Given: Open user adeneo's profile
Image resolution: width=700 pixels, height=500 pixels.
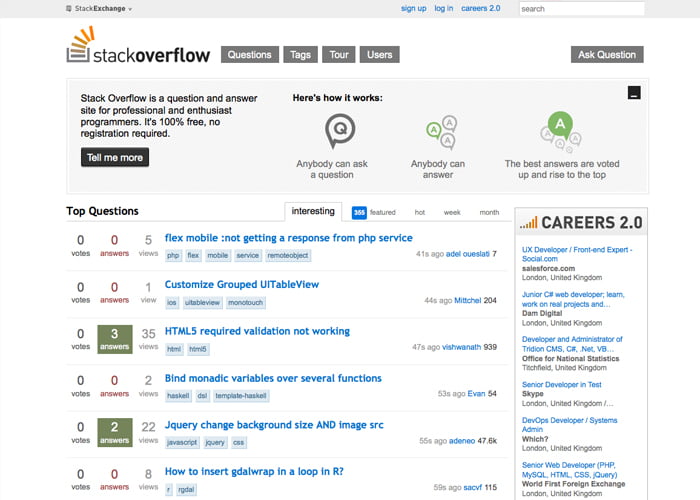Looking at the screenshot, I should point(462,441).
